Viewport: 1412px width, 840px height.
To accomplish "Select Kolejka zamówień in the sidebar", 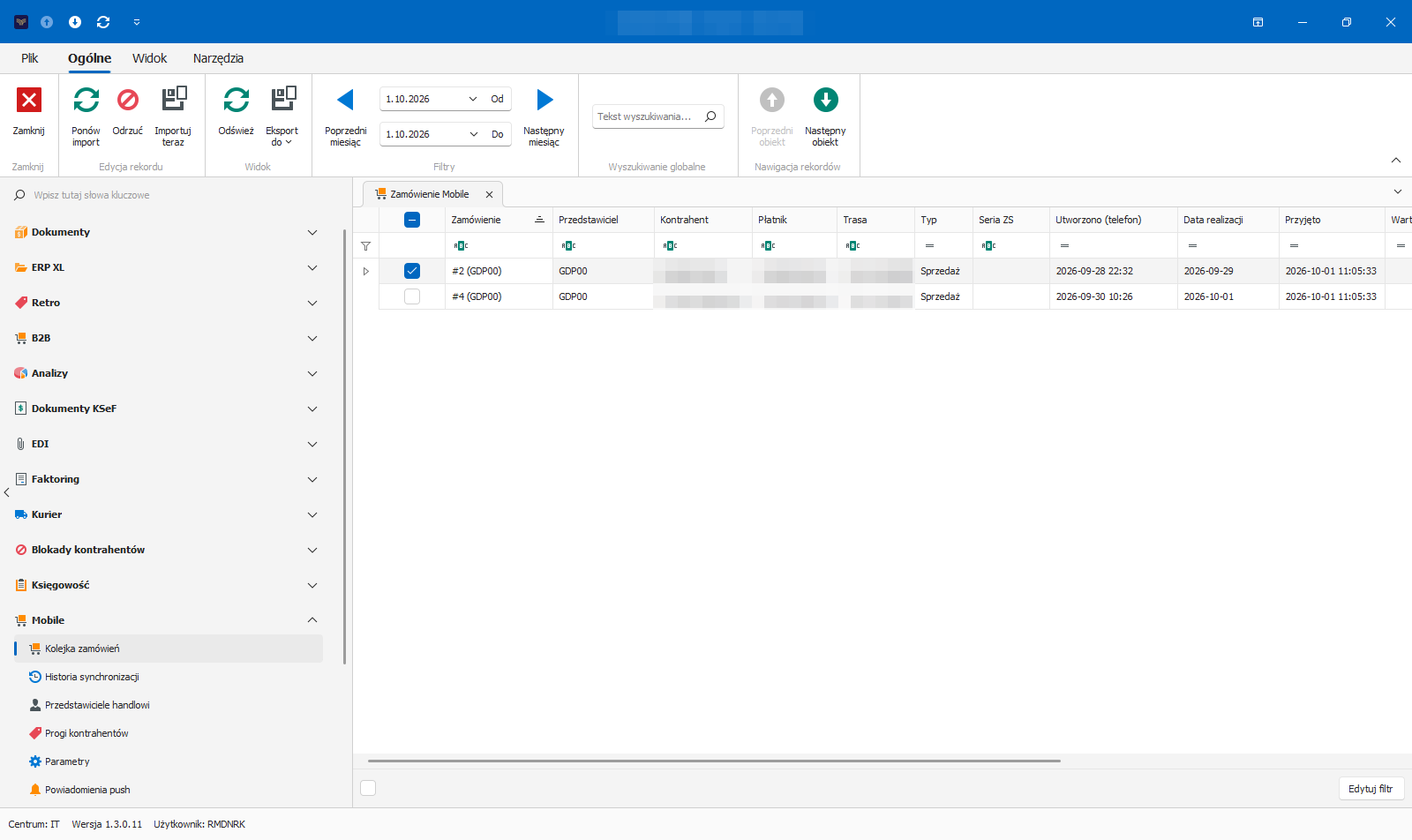I will click(x=169, y=649).
